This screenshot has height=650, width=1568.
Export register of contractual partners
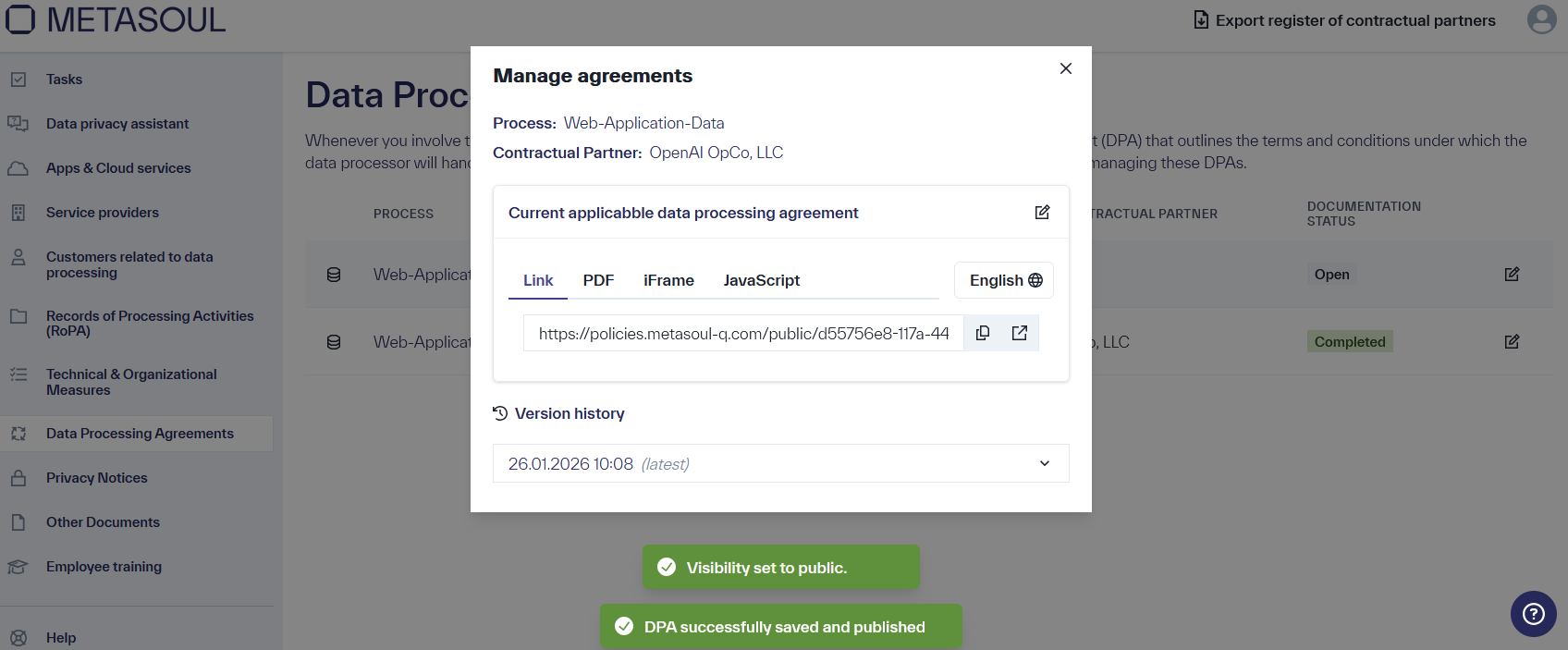click(x=1344, y=20)
